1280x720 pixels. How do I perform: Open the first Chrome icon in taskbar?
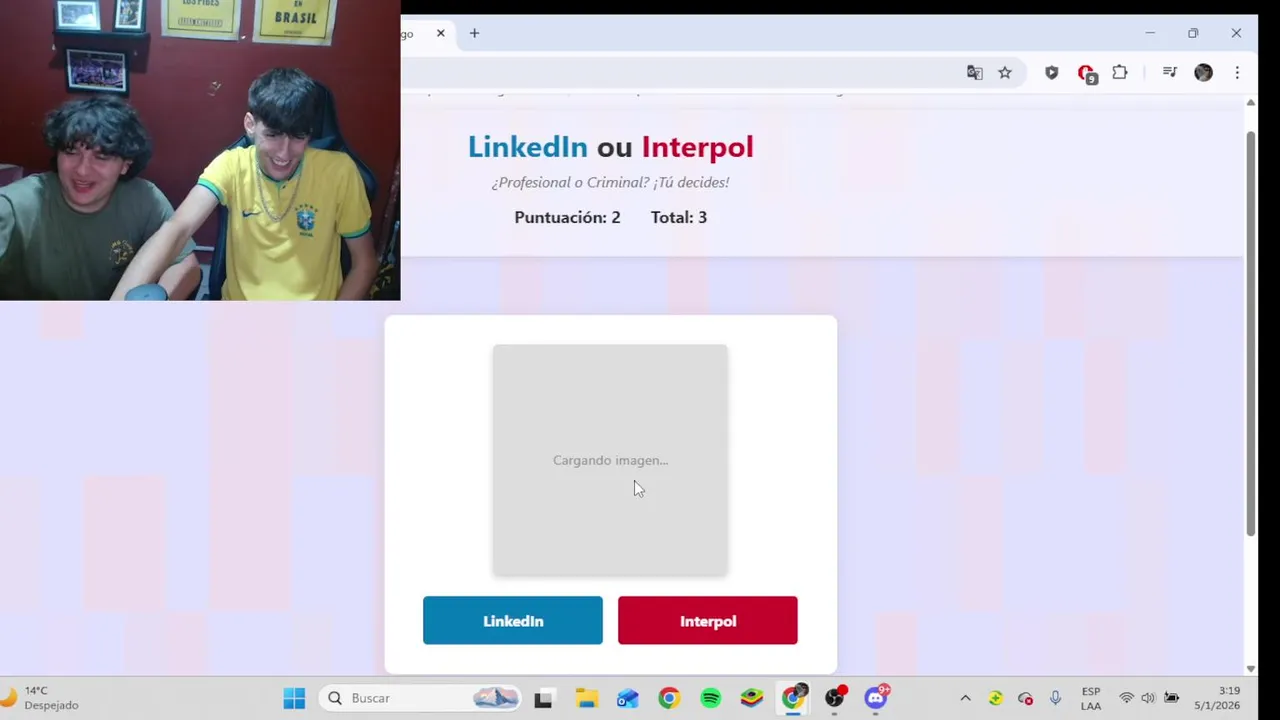(x=669, y=698)
